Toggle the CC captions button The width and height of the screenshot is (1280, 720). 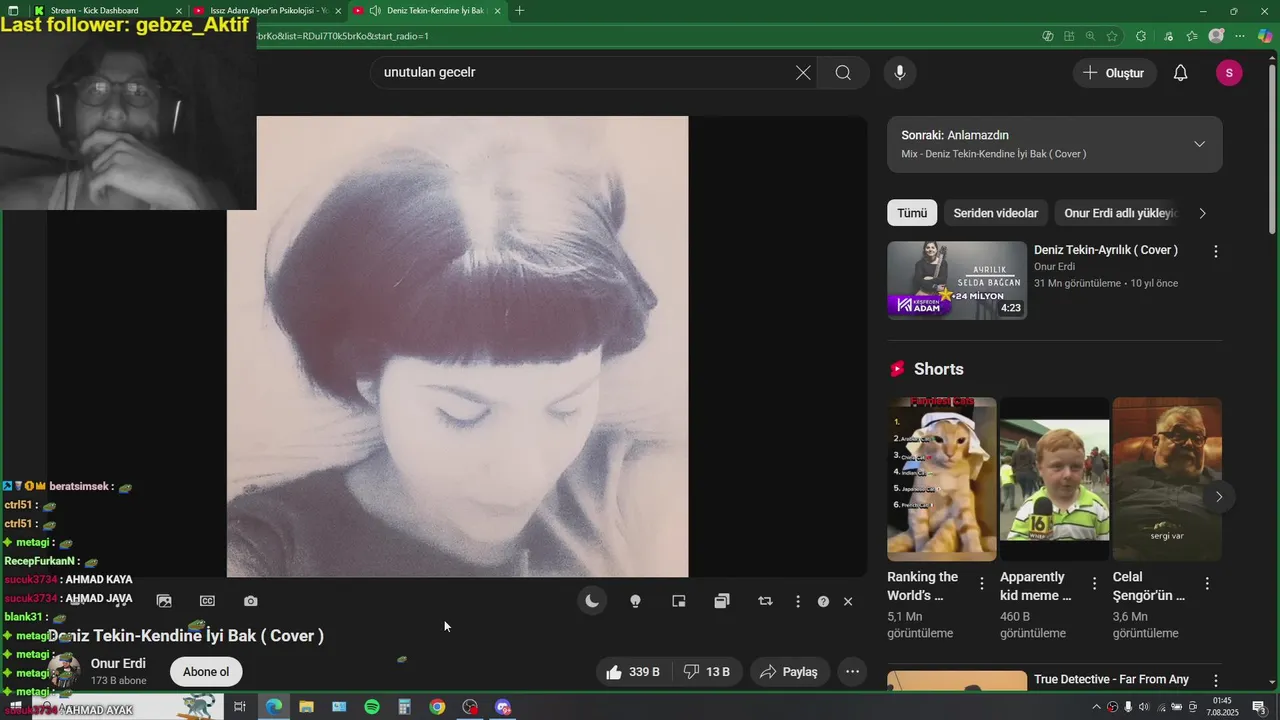point(207,601)
